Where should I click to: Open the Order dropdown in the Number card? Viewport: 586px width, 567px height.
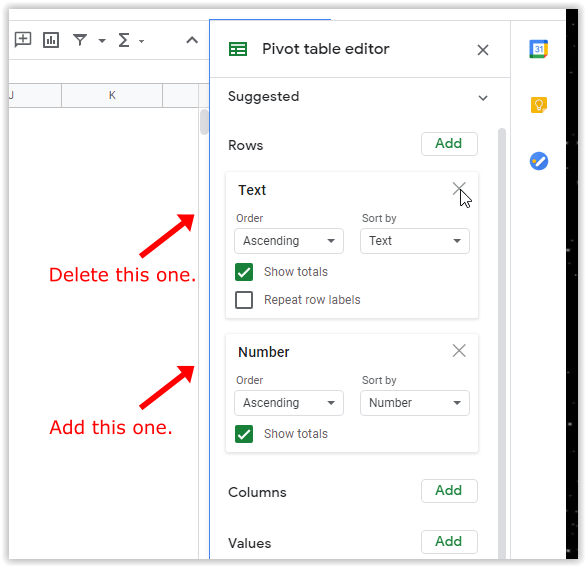click(289, 403)
